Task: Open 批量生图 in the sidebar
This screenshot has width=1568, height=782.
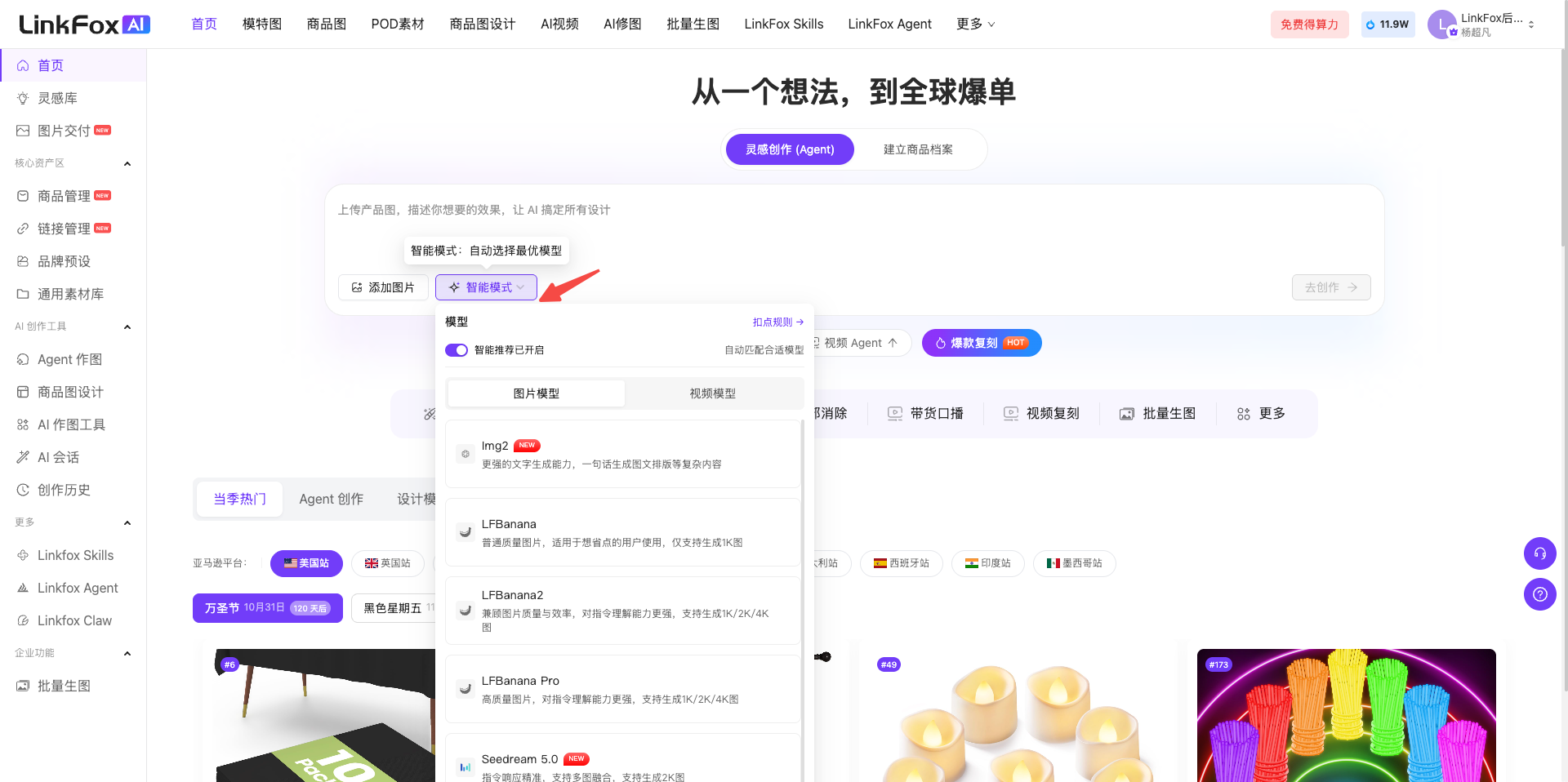Action: [73, 686]
